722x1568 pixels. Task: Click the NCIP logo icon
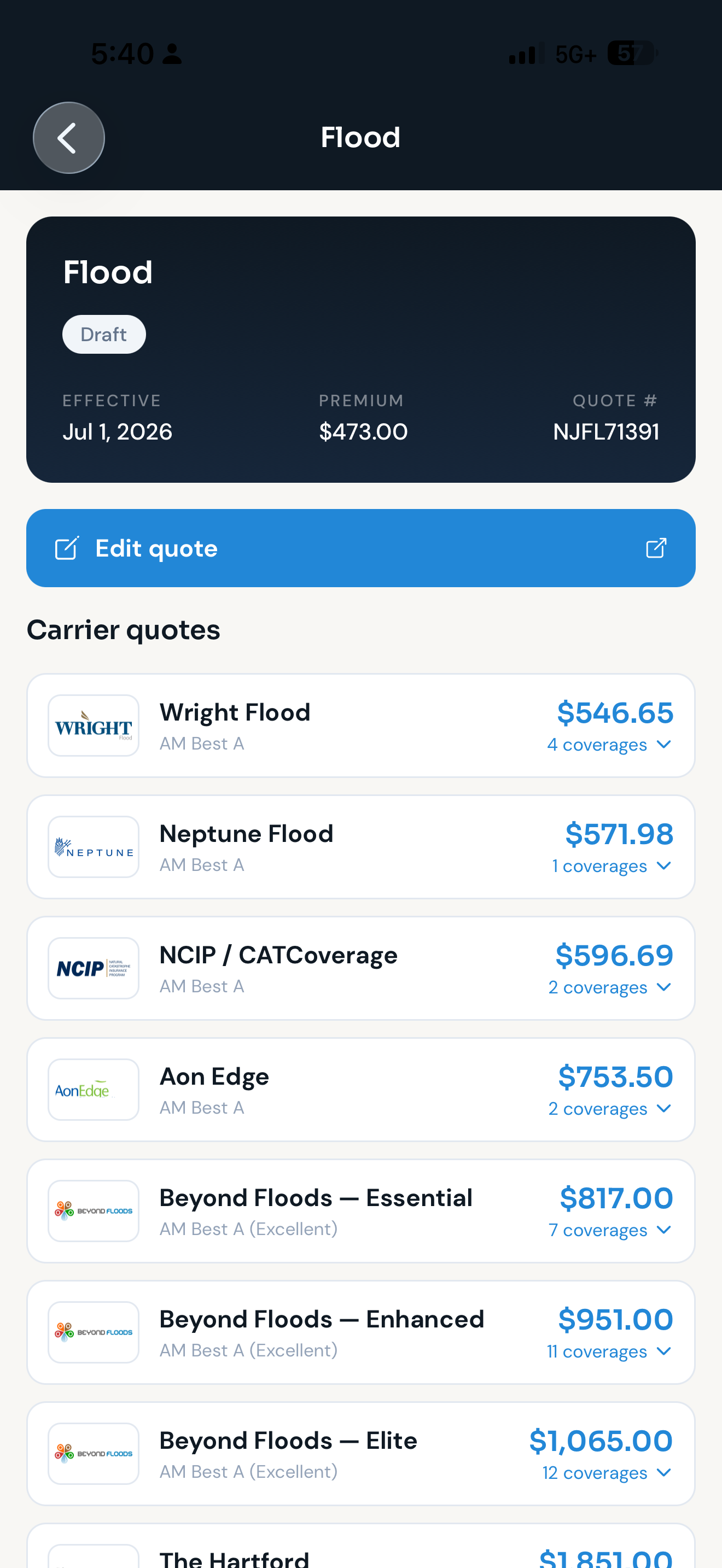pos(94,968)
